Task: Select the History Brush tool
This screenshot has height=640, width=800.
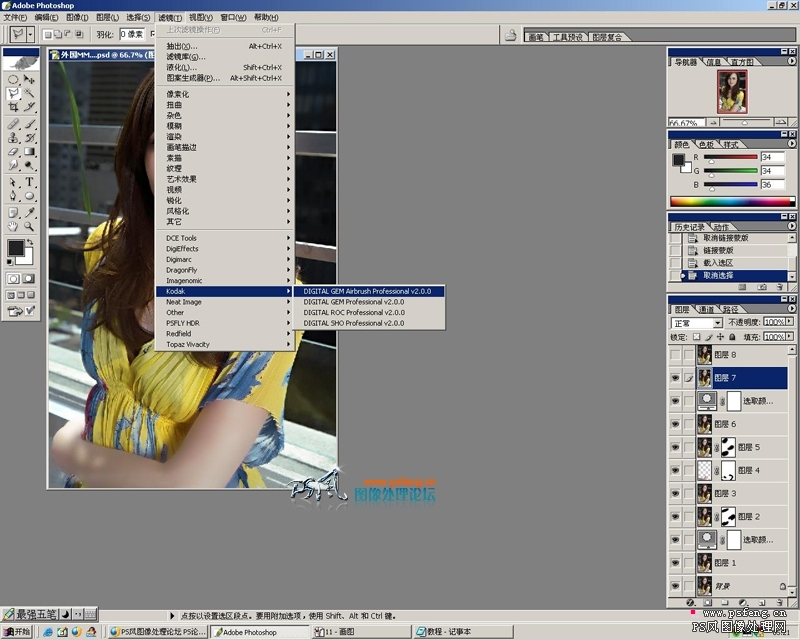Action: 29,138
